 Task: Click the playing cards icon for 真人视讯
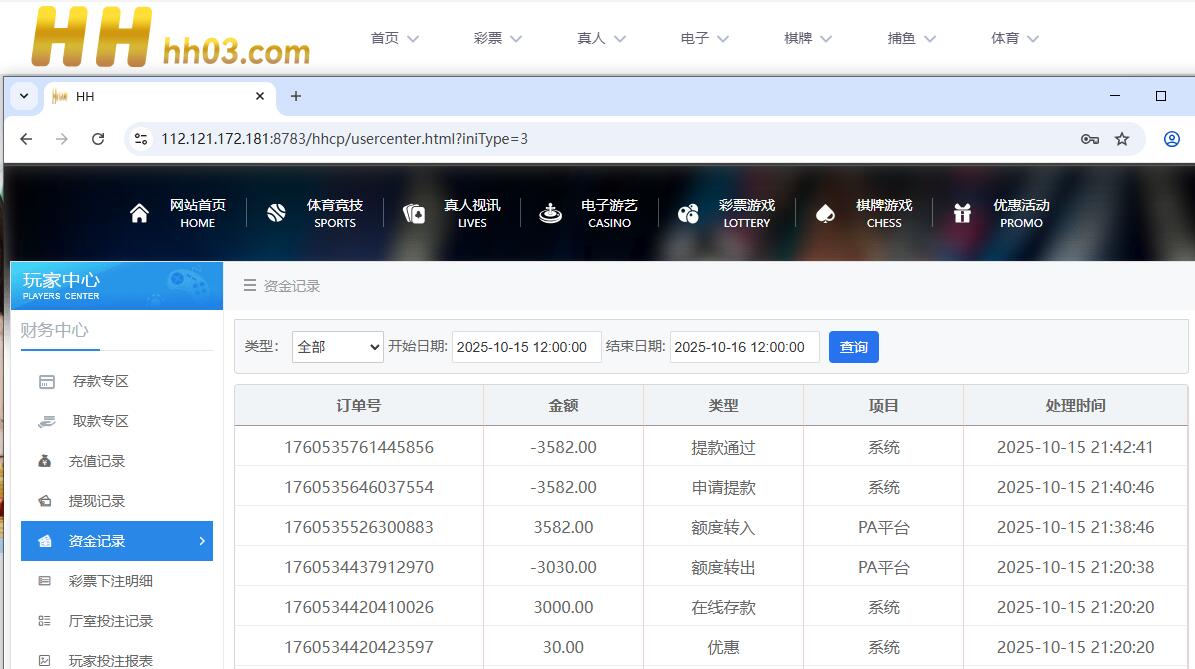coord(414,213)
